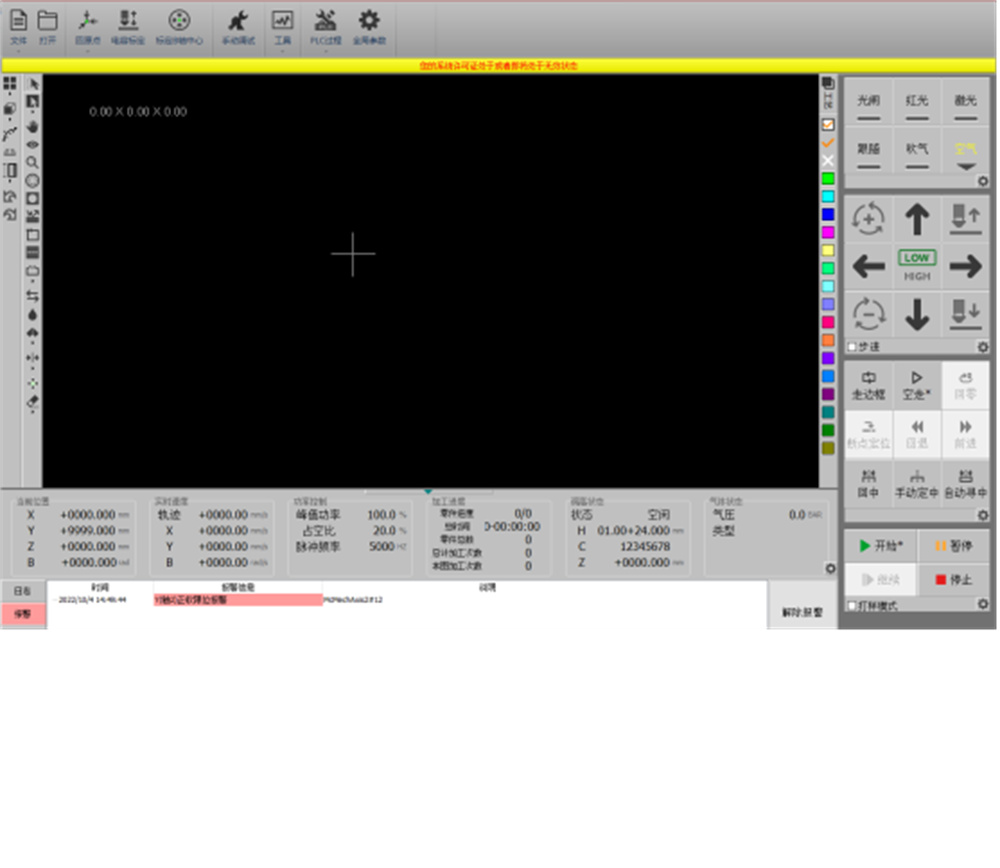Toggle the LOW/HIGH jog speed switch
This screenshot has width=1000, height=868.
917,266
